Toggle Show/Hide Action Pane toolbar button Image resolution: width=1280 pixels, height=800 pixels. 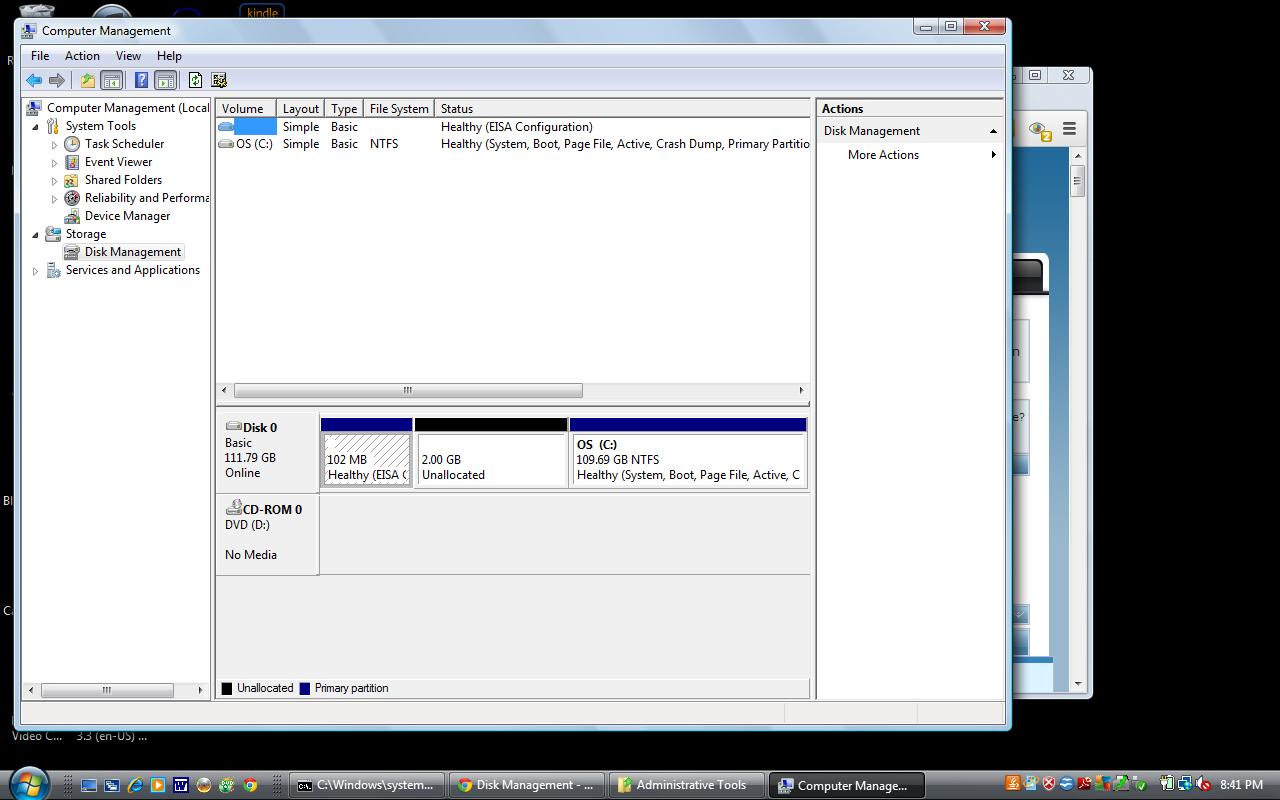(x=166, y=81)
